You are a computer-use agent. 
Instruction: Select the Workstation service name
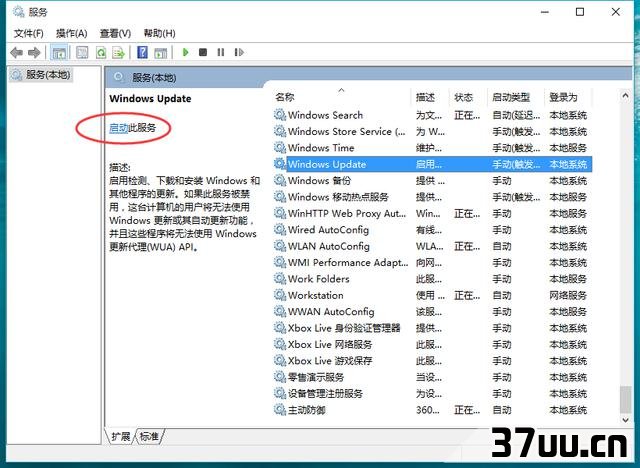pyautogui.click(x=316, y=295)
